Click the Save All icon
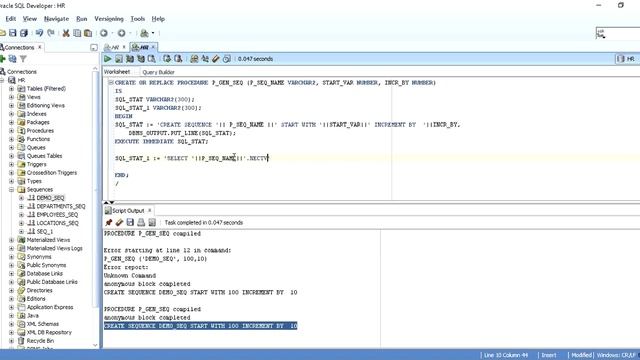Image resolution: width=640 pixels, height=360 pixels. pos(24,33)
